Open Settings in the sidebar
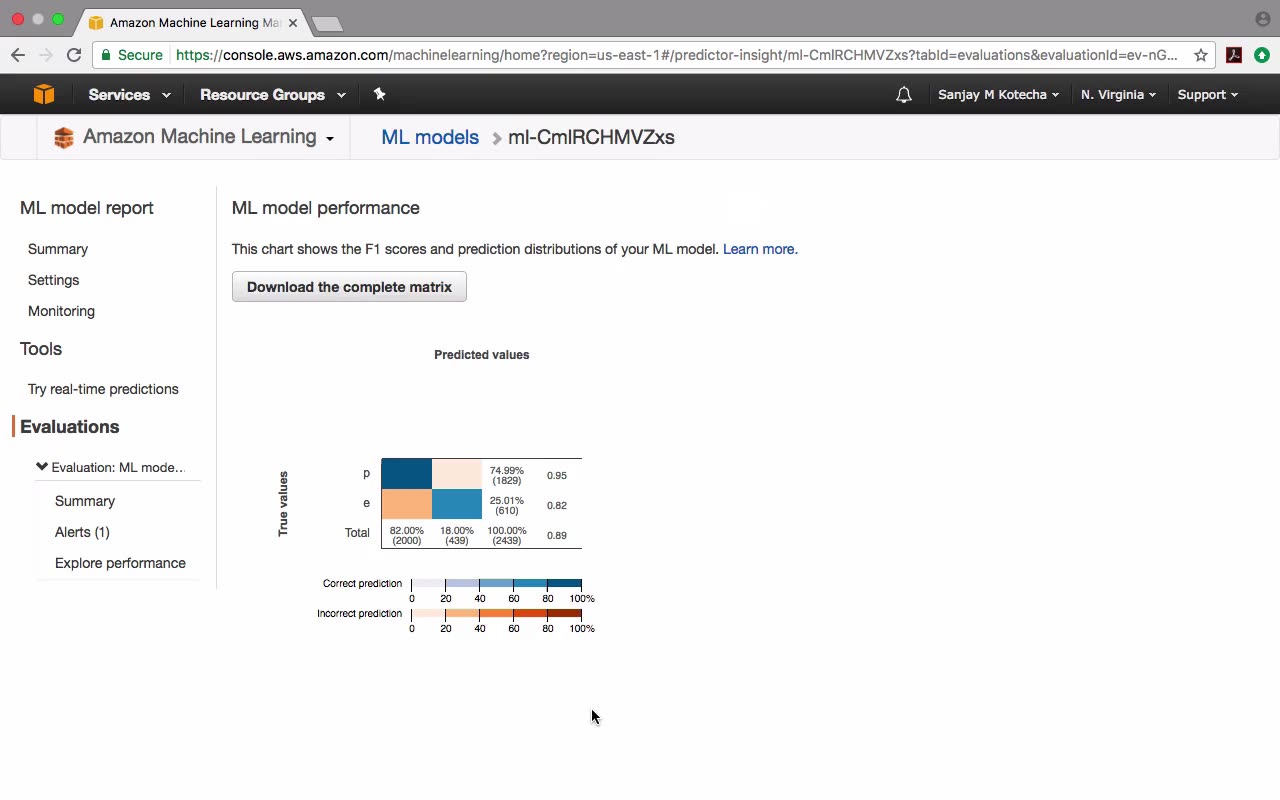1280x800 pixels. tap(53, 280)
